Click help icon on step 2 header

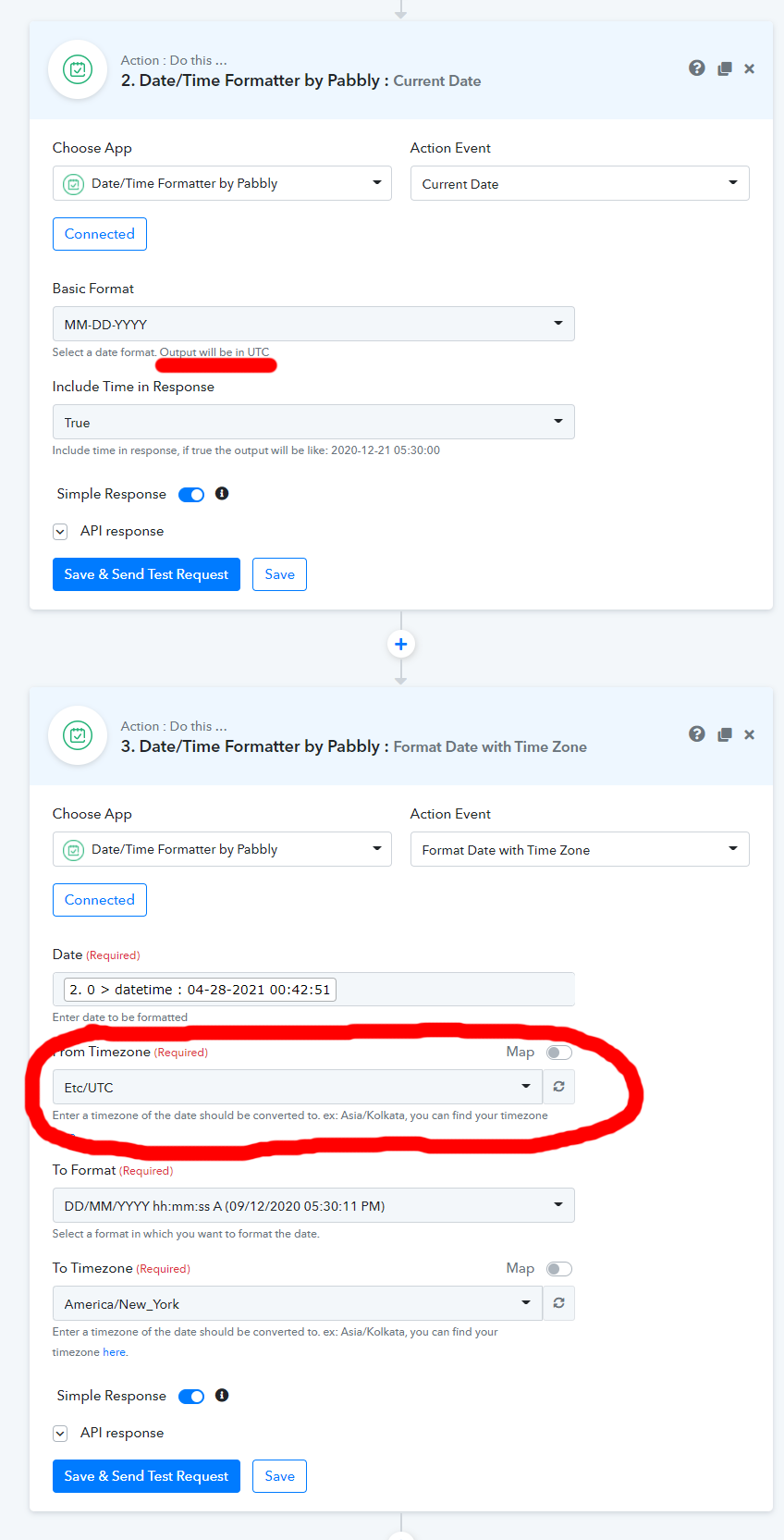(697, 68)
